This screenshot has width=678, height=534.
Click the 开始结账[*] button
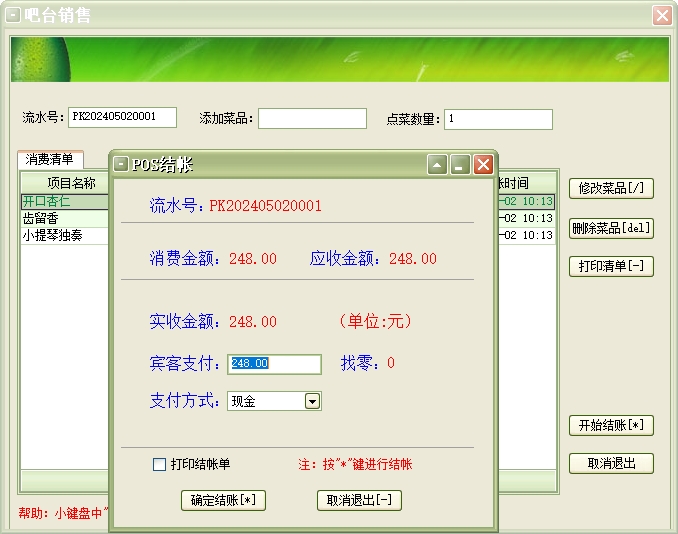[611, 425]
